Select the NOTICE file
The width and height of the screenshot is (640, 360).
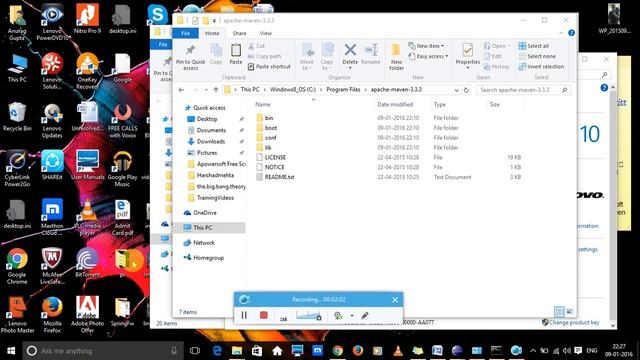point(274,167)
